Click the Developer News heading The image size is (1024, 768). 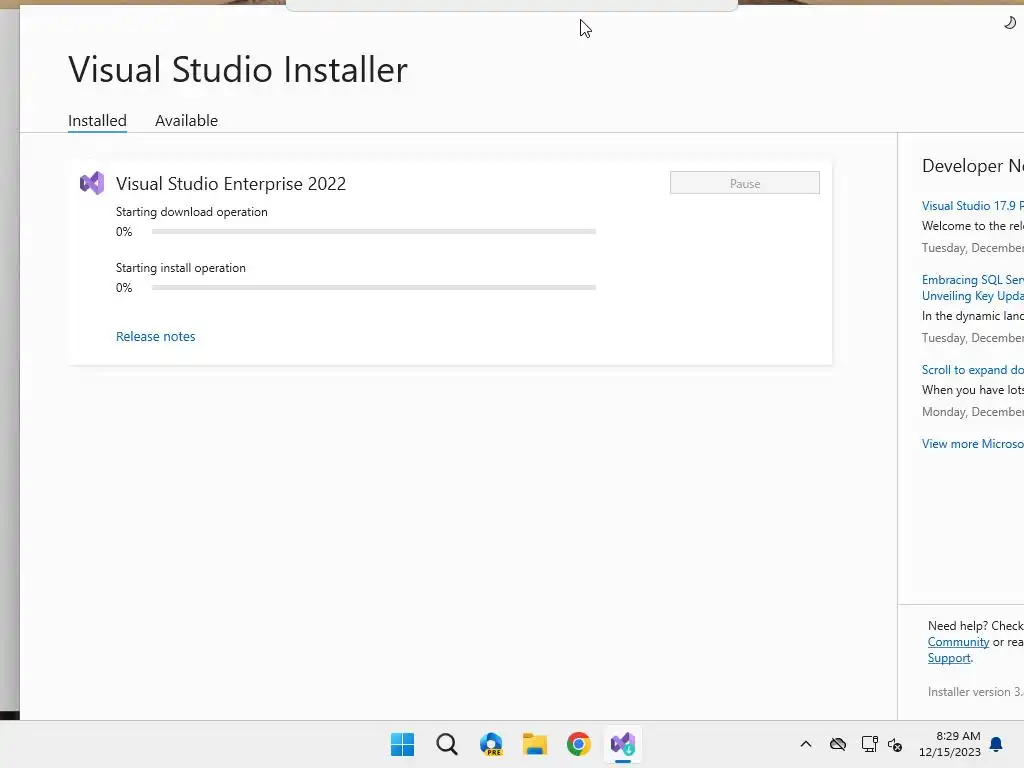pyautogui.click(x=972, y=166)
